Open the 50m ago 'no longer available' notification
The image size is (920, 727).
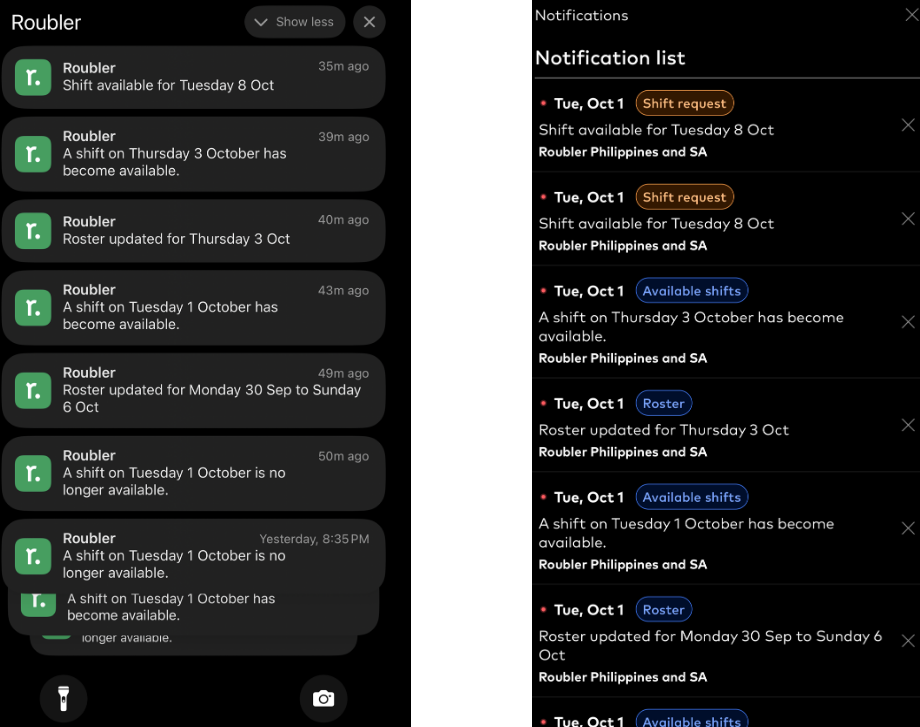click(194, 474)
